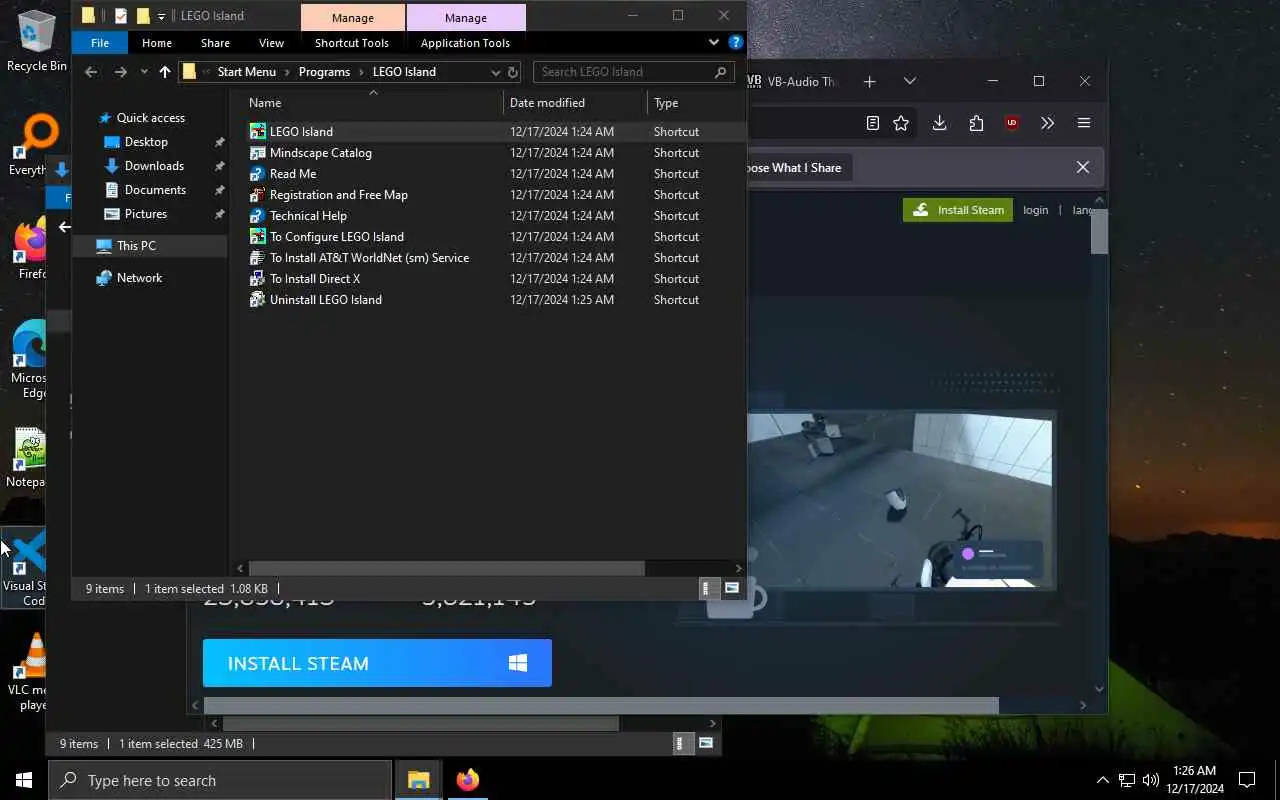1280x800 pixels.
Task: Go back in File Explorer
Action: click(x=91, y=72)
